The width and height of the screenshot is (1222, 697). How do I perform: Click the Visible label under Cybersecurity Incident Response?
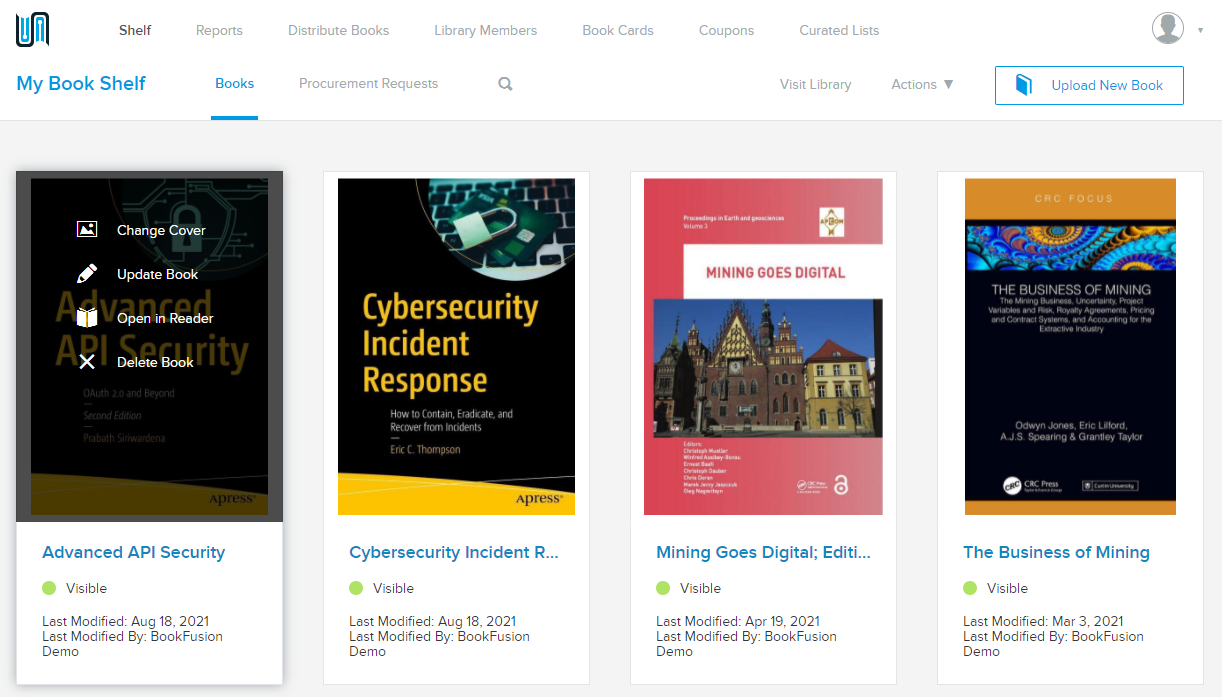(x=393, y=588)
